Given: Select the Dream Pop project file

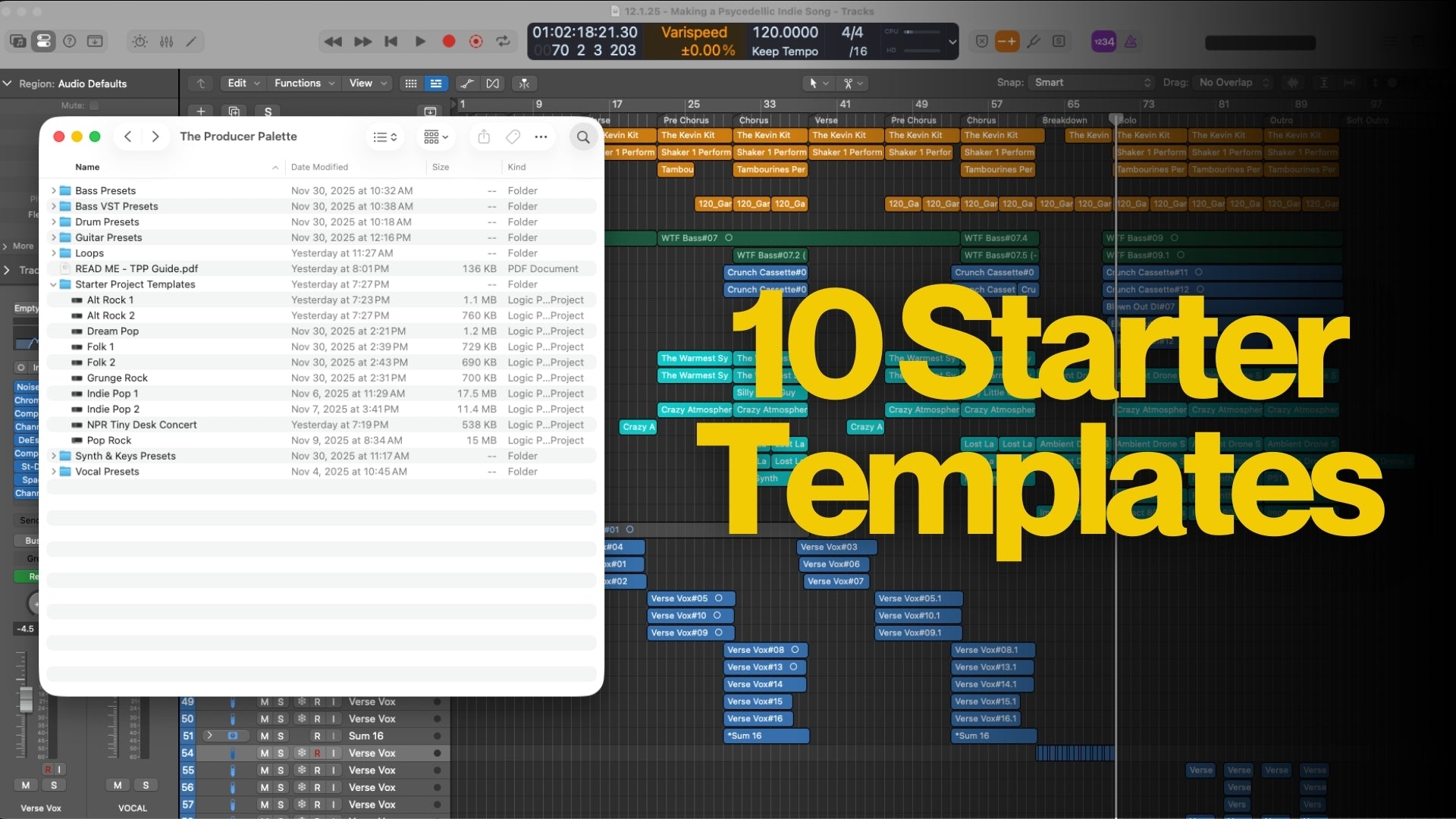Looking at the screenshot, I should coord(112,331).
